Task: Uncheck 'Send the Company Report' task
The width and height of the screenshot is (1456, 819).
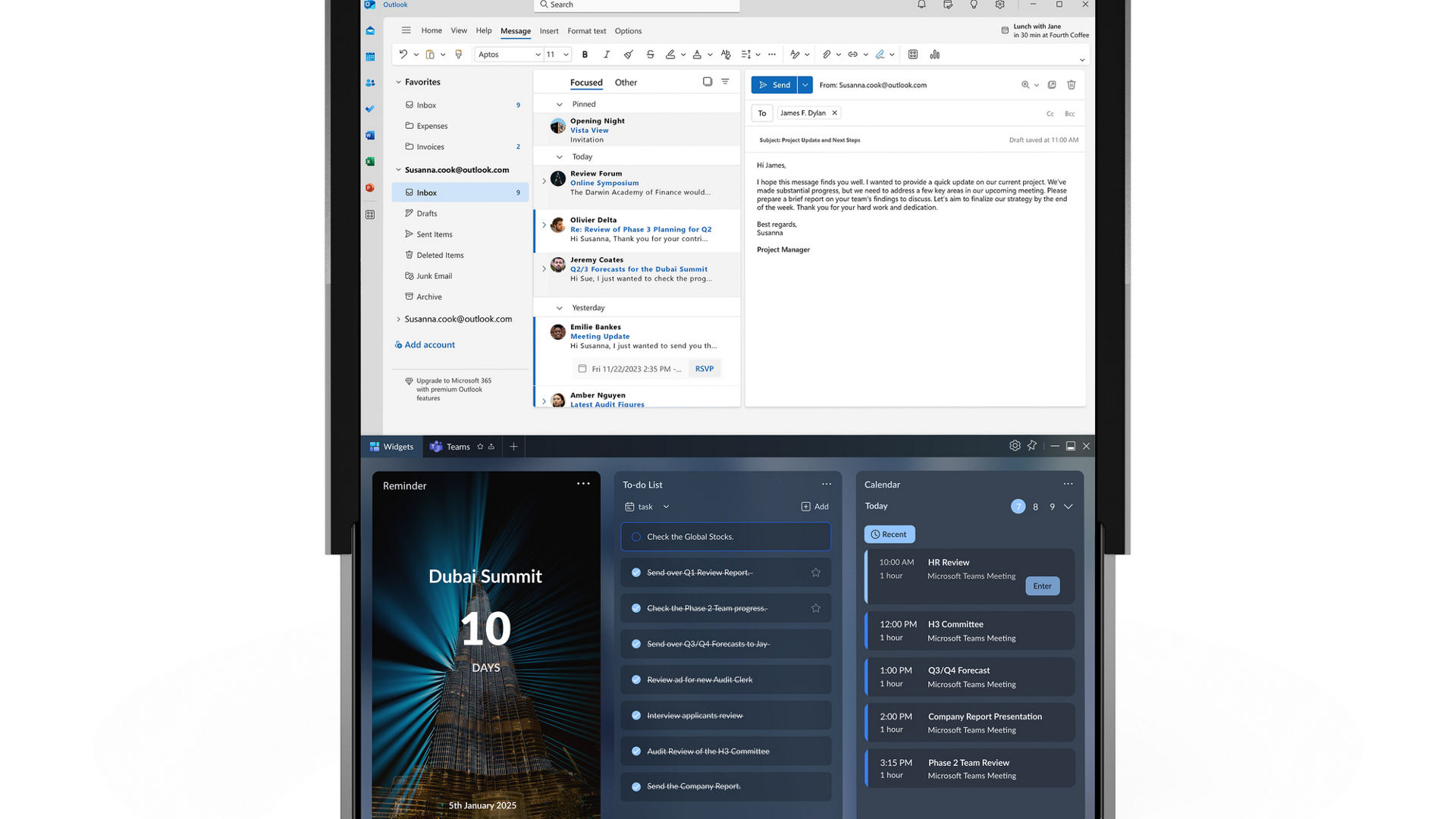Action: [636, 786]
